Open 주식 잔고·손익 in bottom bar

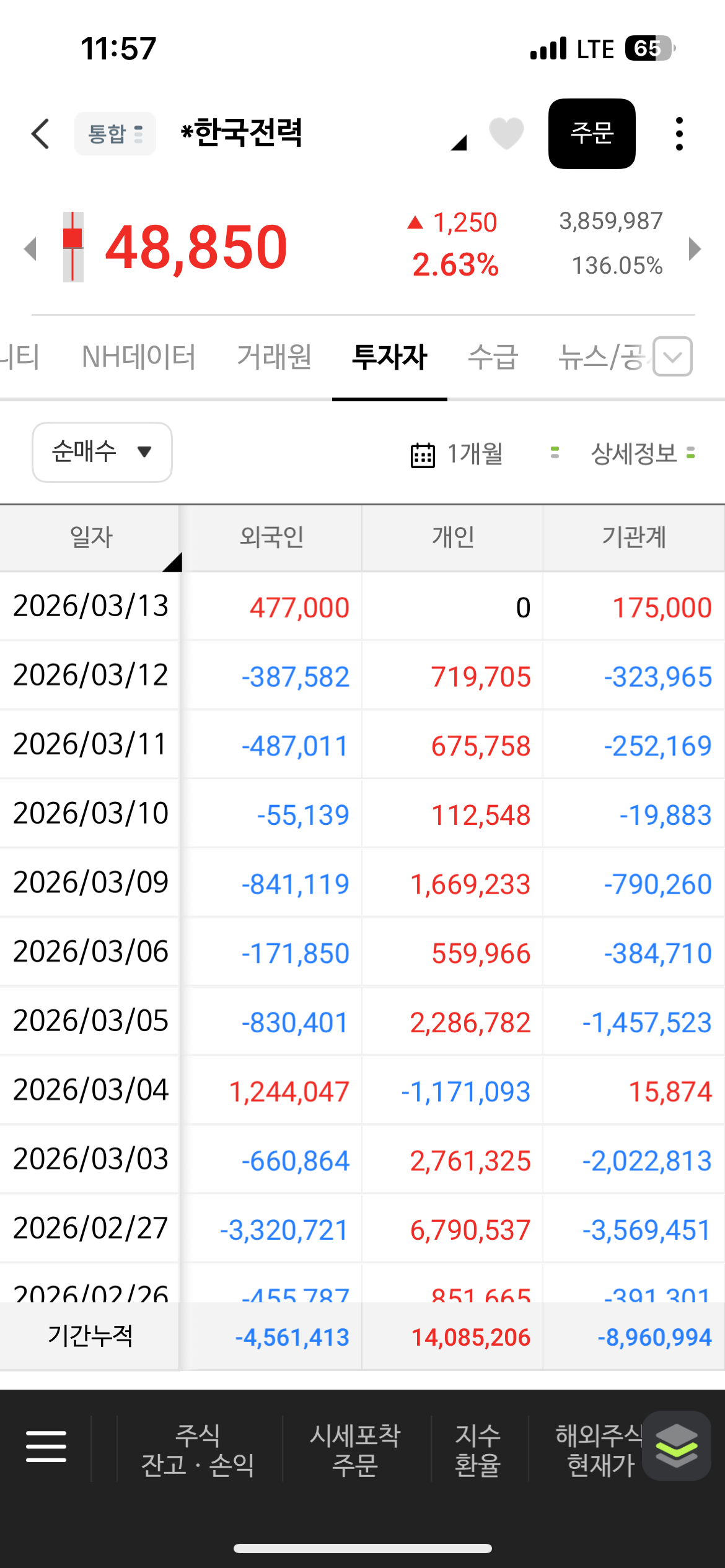coord(198,1449)
